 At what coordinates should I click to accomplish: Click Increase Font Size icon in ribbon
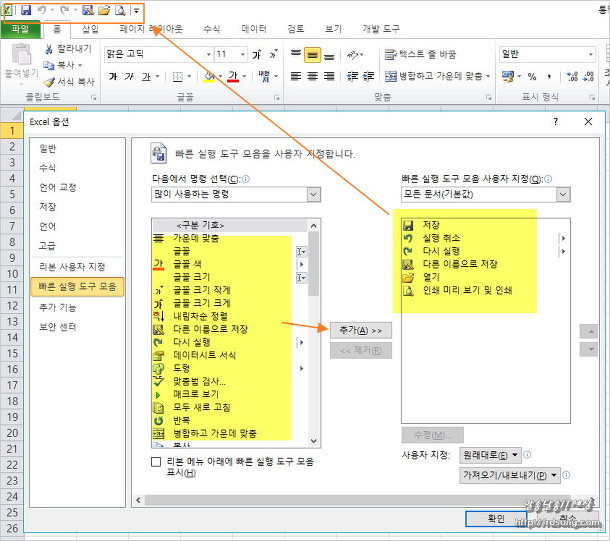coord(256,54)
